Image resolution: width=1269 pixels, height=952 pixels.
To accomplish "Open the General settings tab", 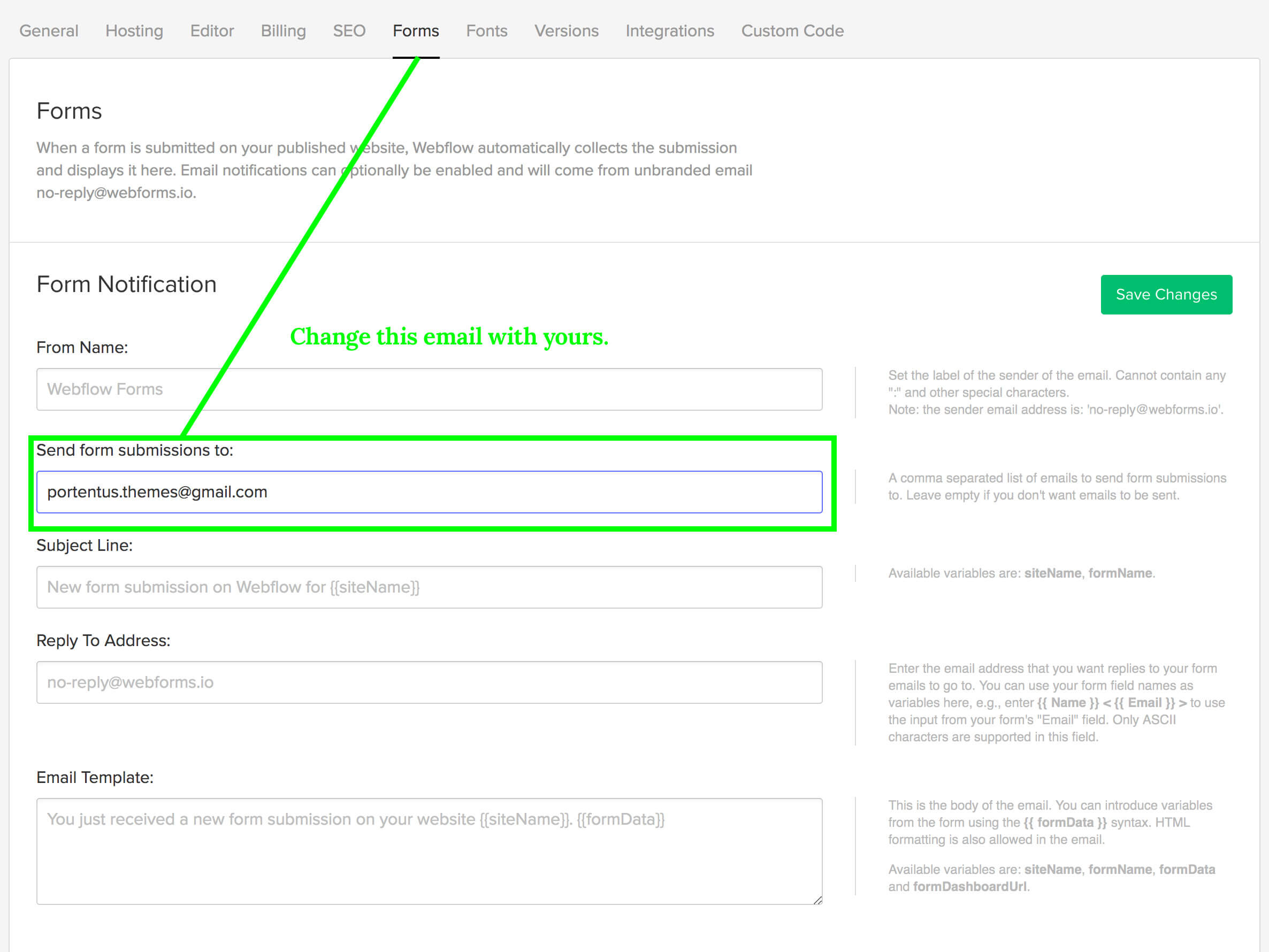I will 49,31.
